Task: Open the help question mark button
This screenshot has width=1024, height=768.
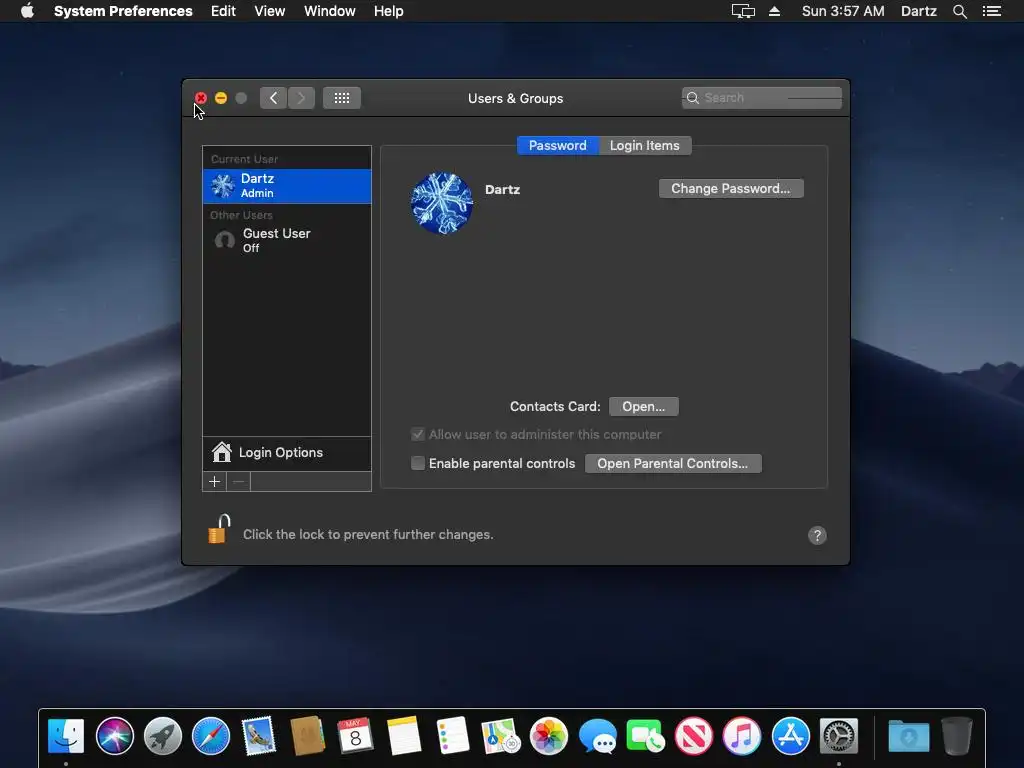Action: [x=817, y=536]
